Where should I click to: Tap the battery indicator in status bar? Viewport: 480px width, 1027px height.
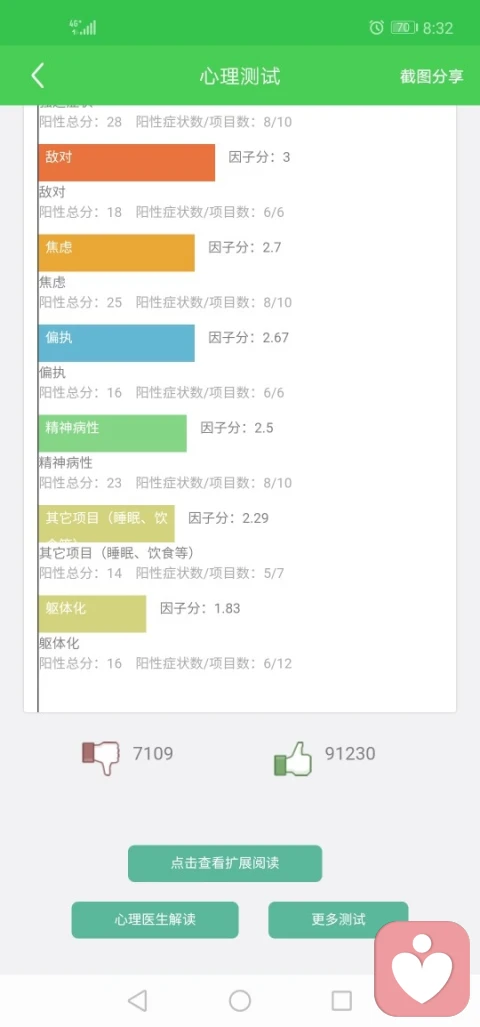point(404,28)
